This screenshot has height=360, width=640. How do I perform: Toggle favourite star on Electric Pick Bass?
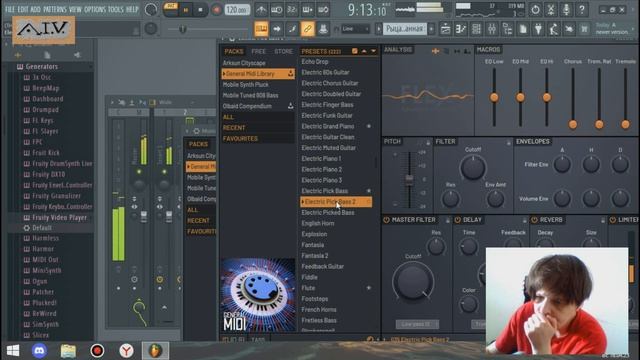point(369,191)
